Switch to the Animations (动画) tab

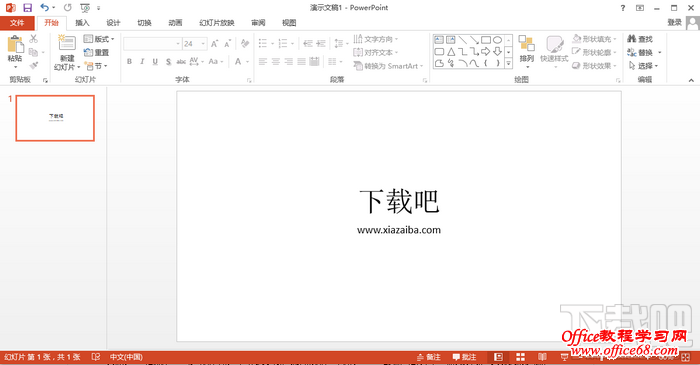click(x=175, y=23)
